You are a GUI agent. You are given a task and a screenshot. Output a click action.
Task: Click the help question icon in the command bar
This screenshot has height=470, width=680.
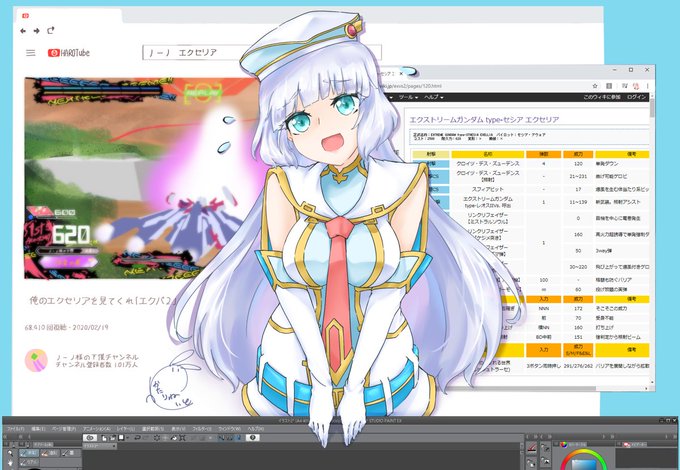[252, 438]
